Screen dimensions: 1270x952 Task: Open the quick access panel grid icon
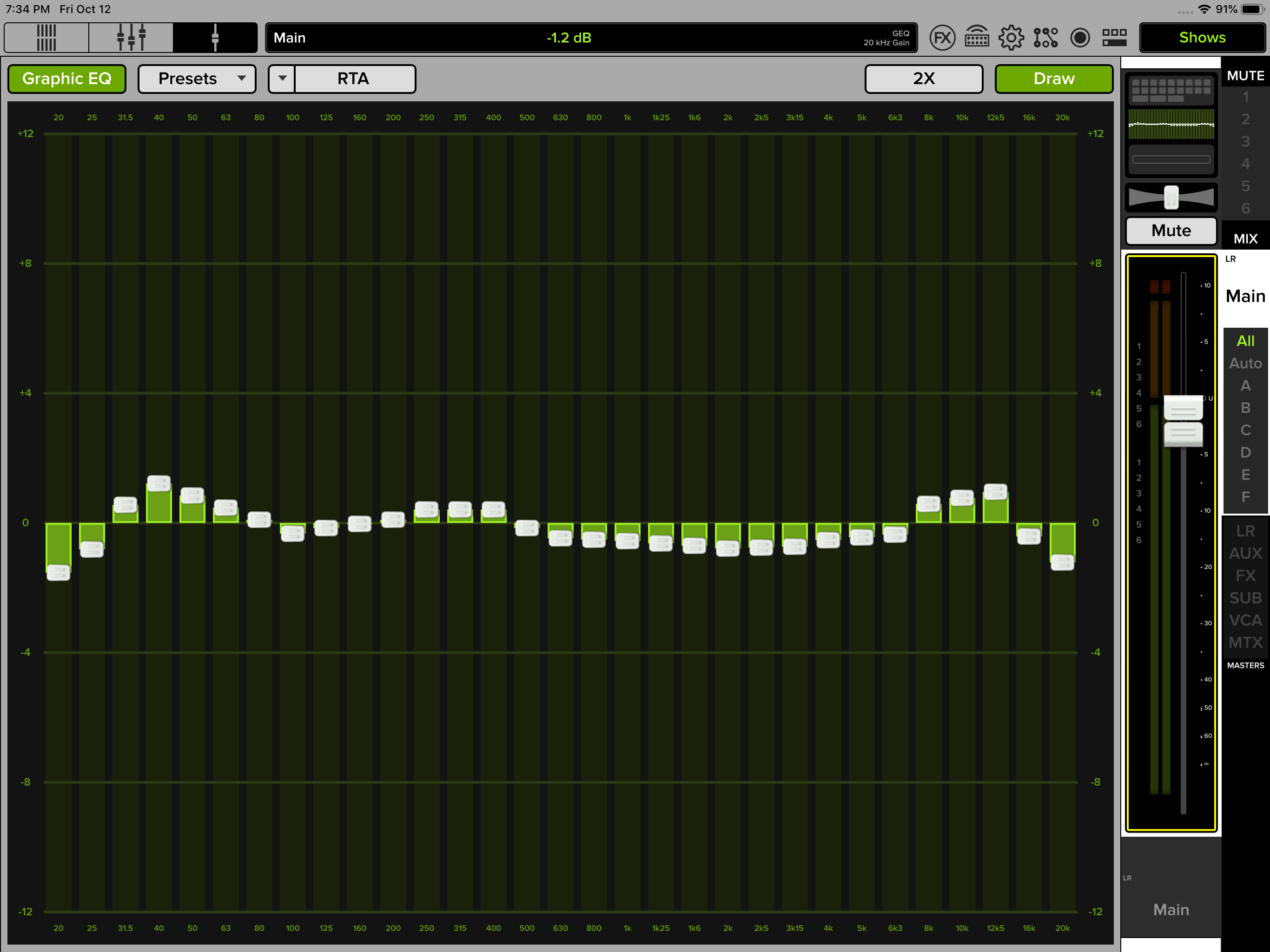tap(1114, 38)
